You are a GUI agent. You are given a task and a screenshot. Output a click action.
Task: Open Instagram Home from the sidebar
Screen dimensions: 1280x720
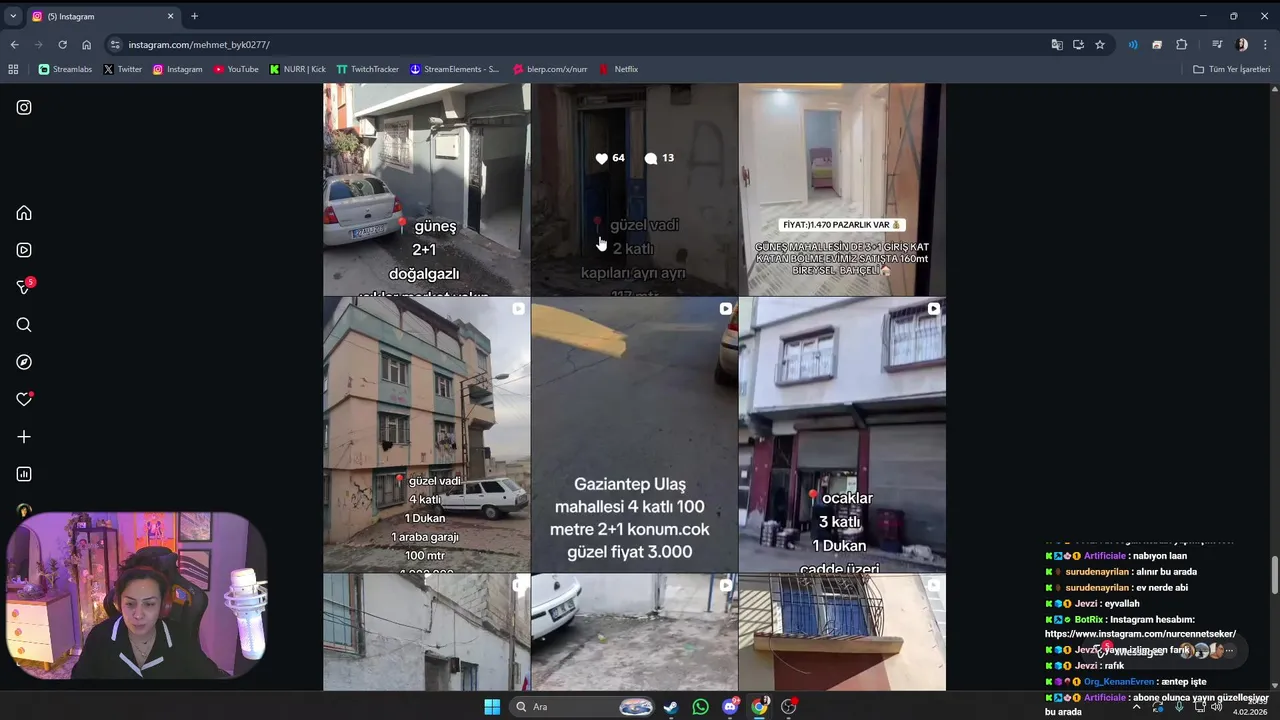pyautogui.click(x=24, y=213)
